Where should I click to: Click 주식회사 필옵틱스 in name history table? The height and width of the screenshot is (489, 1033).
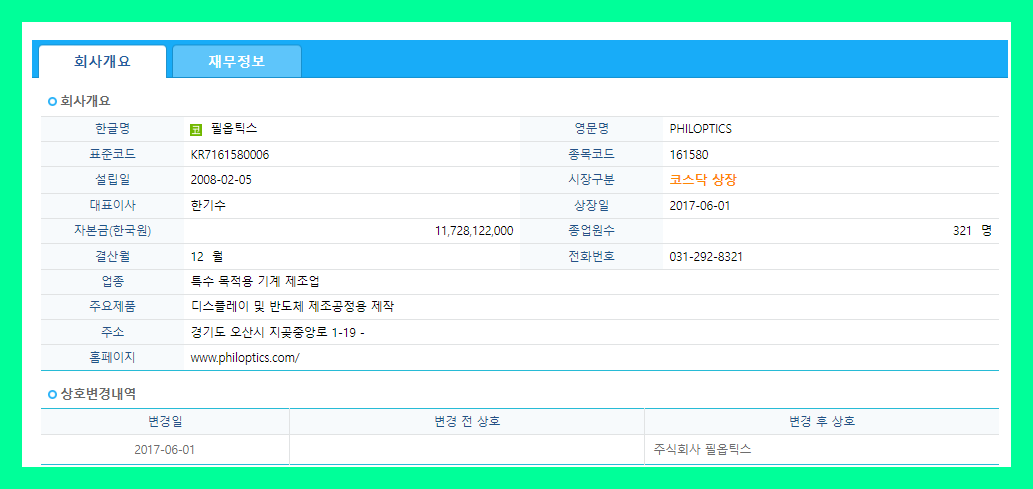coord(703,450)
